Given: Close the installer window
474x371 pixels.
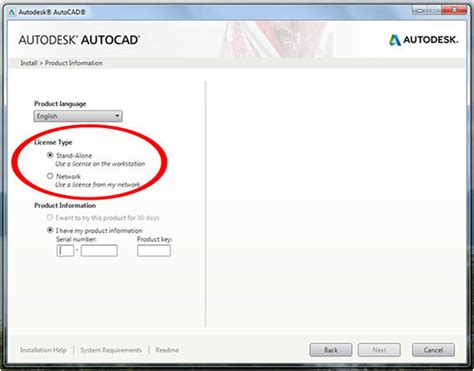Looking at the screenshot, I should 454,10.
